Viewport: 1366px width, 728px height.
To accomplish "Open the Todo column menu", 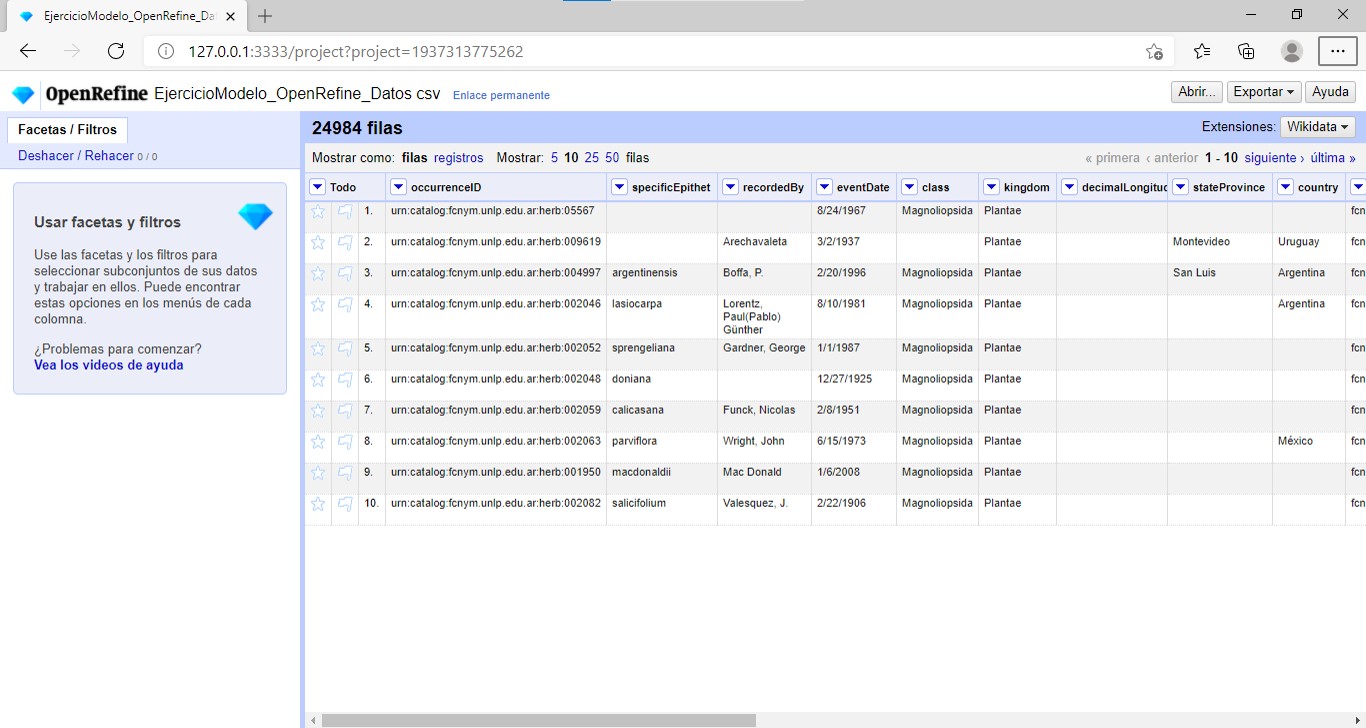I will (x=318, y=187).
